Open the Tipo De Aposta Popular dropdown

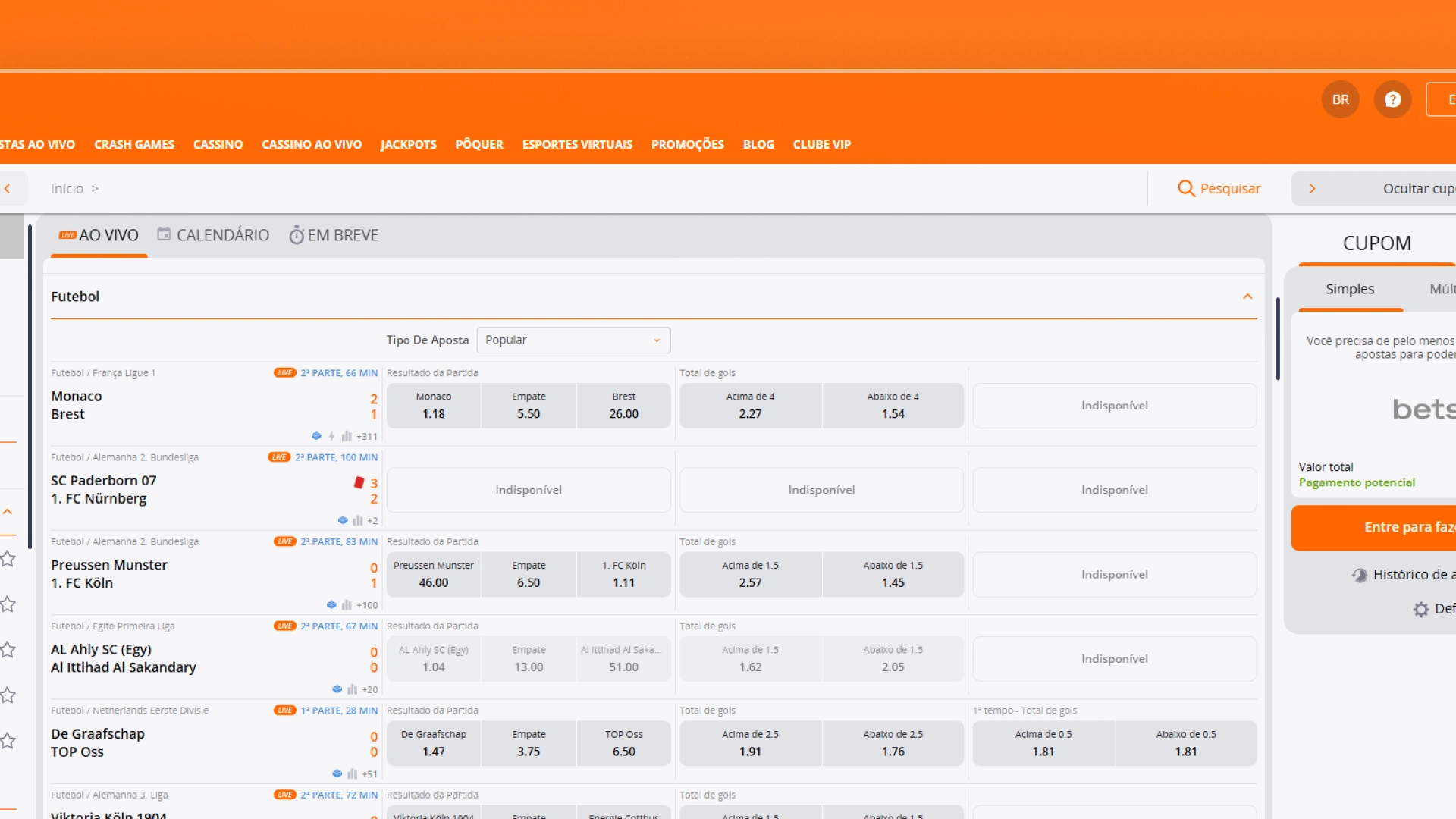pos(573,340)
